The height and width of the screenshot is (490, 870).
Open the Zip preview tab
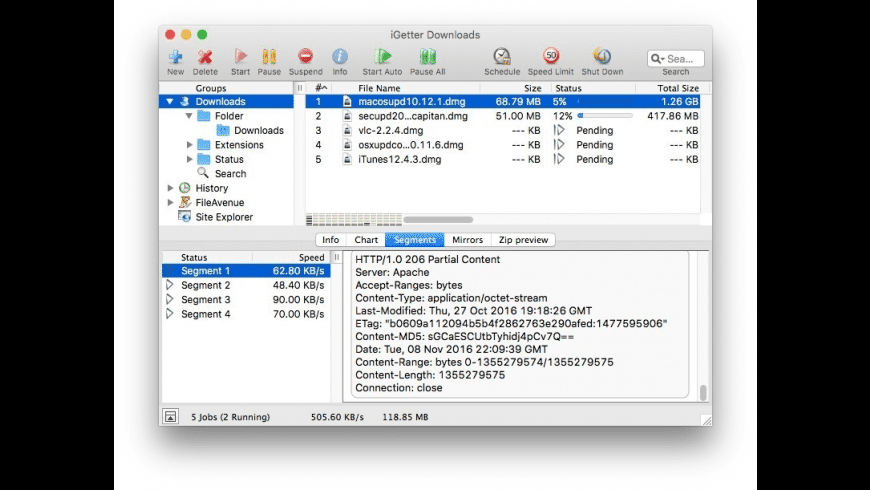523,240
